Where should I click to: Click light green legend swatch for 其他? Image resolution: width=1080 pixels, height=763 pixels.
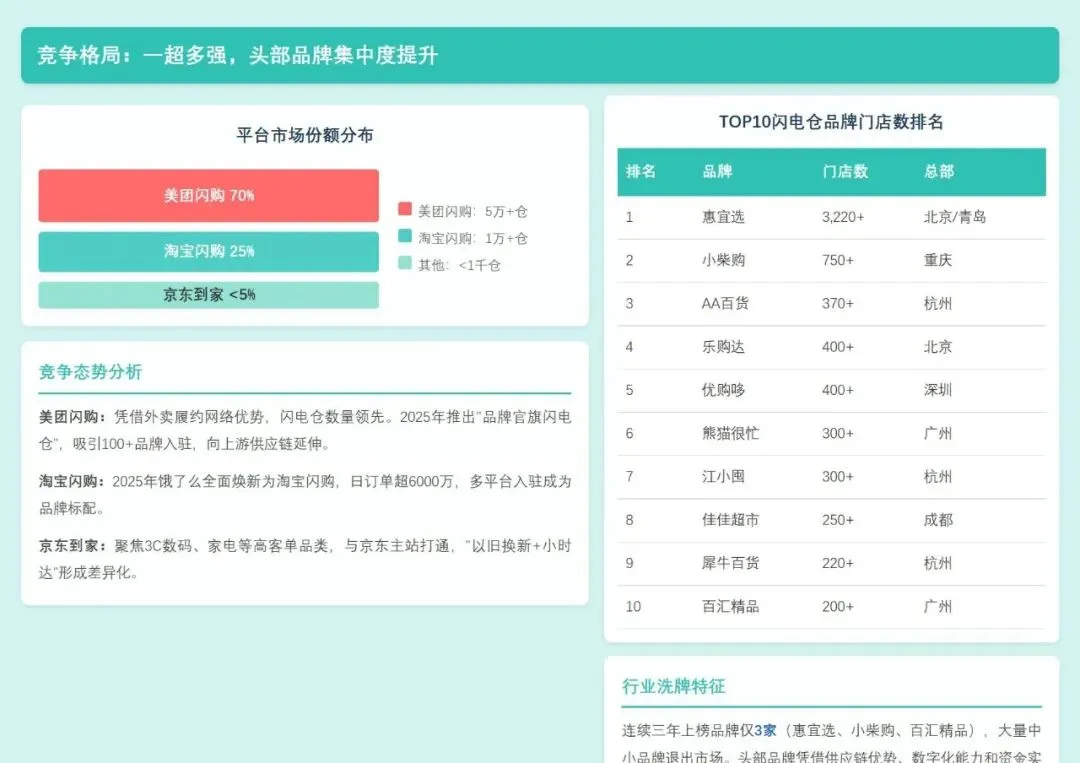(405, 263)
